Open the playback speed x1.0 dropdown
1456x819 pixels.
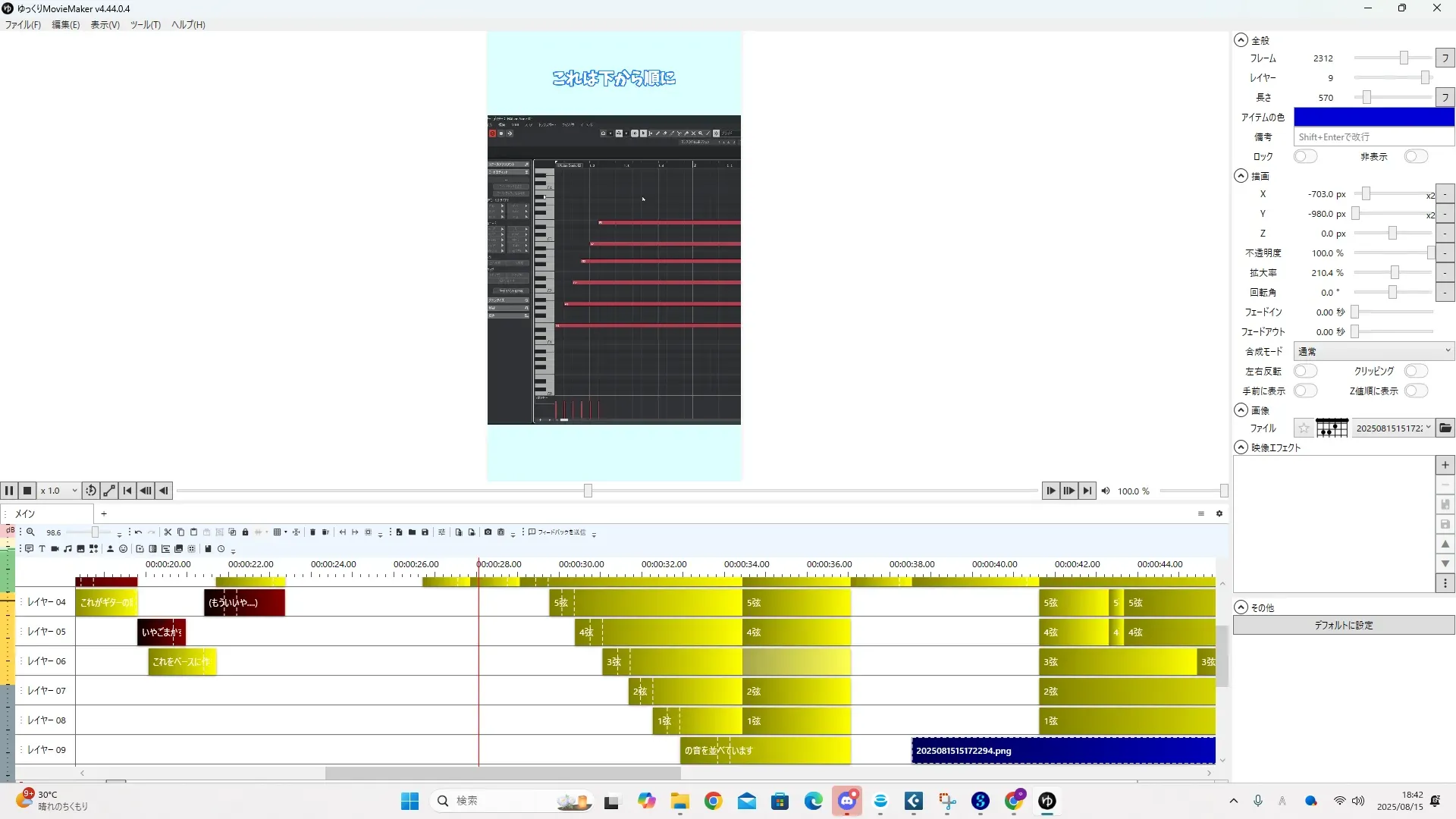click(59, 491)
